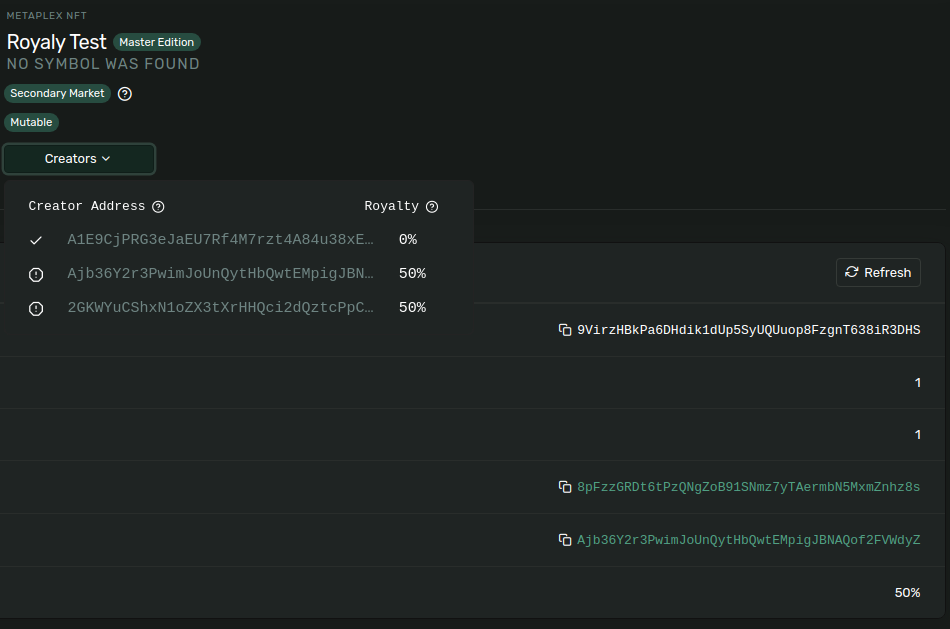
Task: Copy the Ajb36Y2r3Pwim address in table
Action: pos(565,540)
